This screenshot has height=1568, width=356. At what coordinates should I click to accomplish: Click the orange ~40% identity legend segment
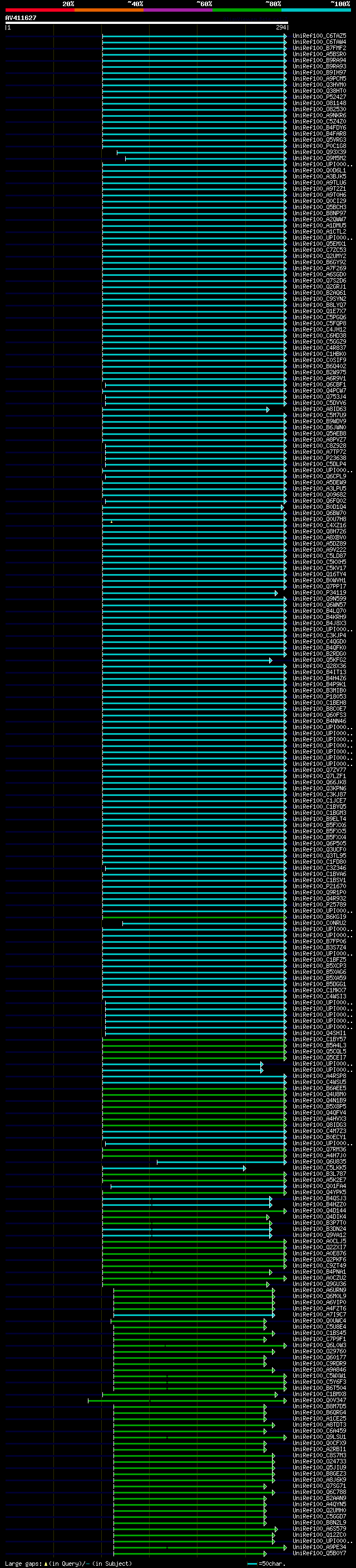109,10
